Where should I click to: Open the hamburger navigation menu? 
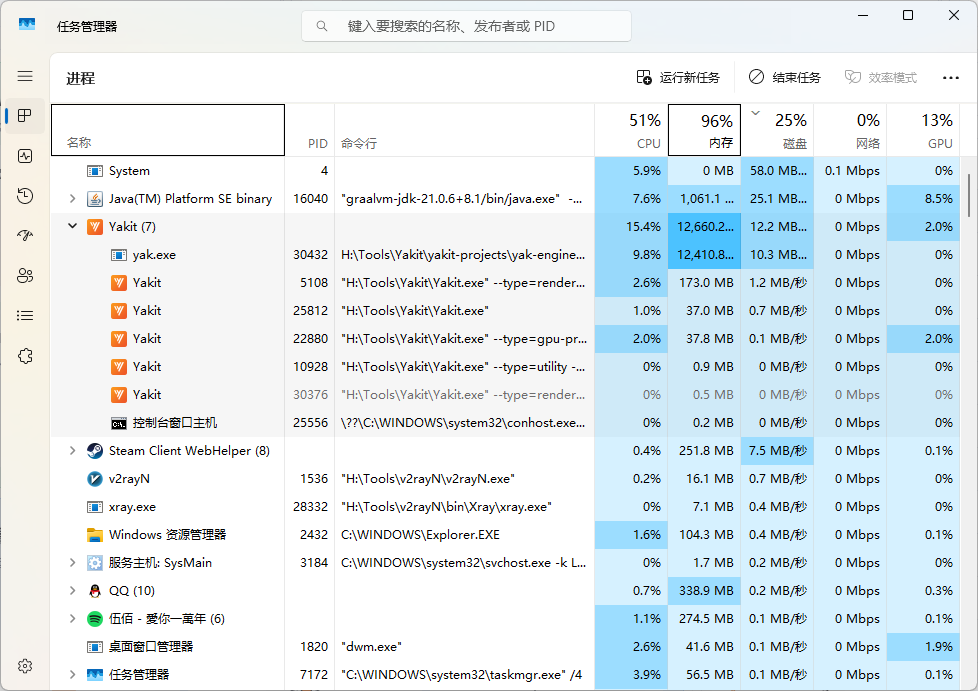pyautogui.click(x=25, y=76)
